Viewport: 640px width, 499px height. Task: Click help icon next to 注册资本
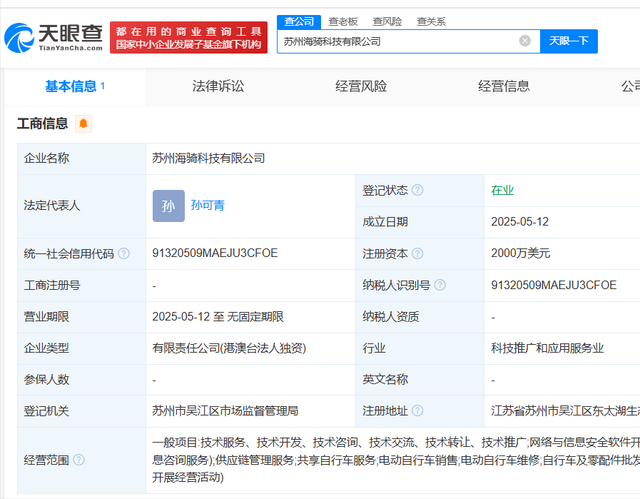pyautogui.click(x=418, y=254)
